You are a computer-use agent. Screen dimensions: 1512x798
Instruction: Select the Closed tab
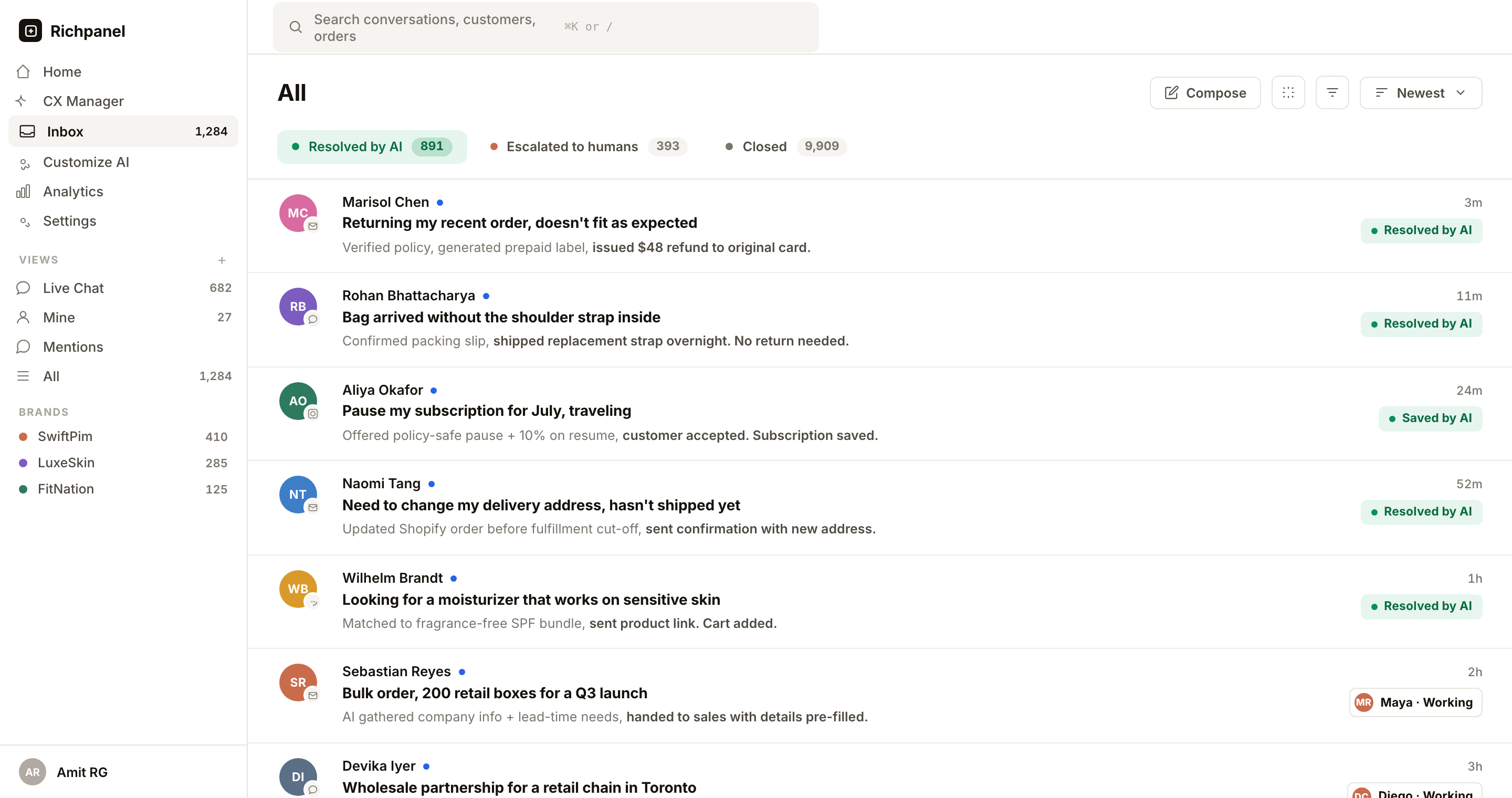(x=785, y=146)
